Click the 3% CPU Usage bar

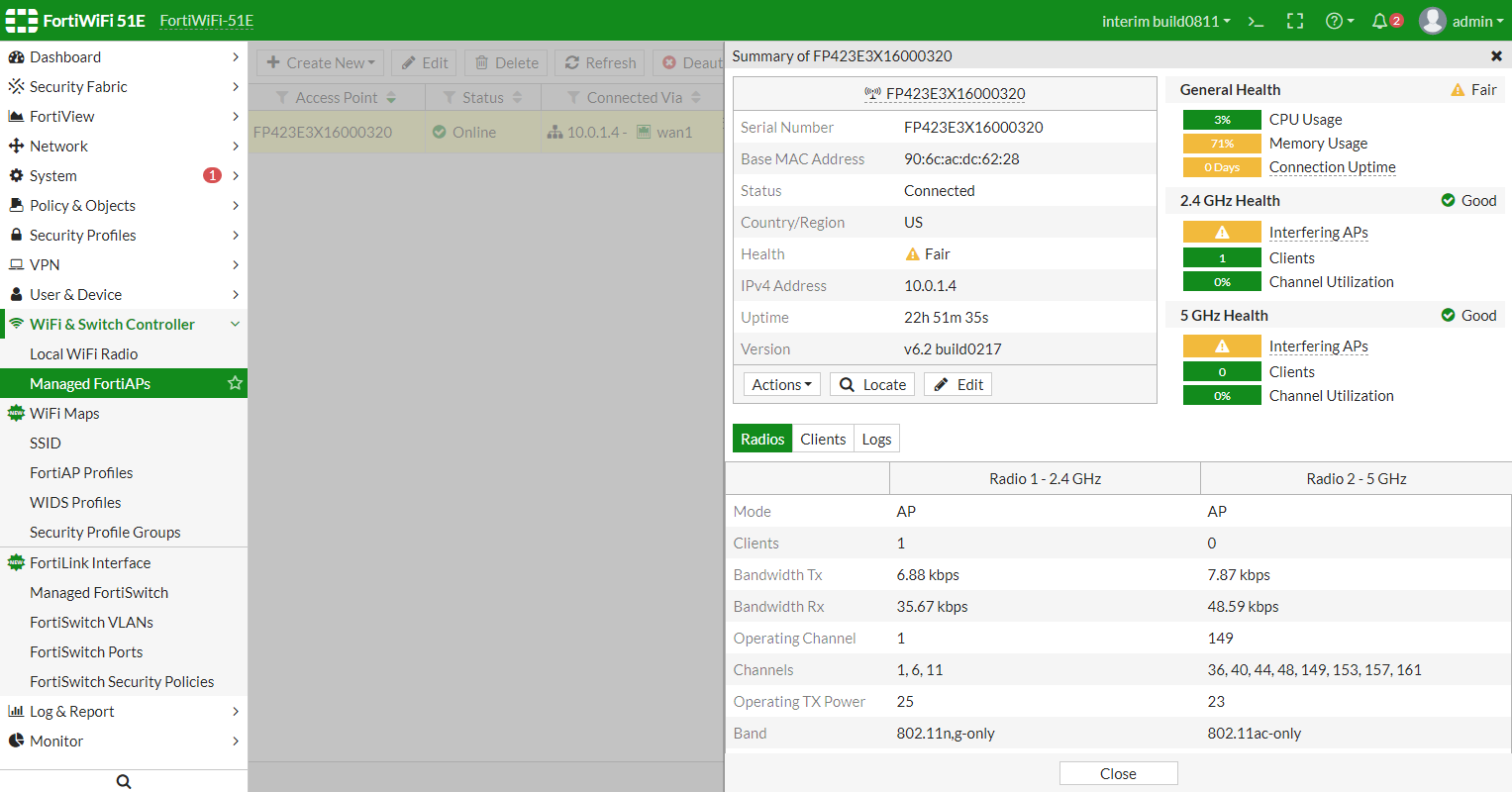[1222, 120]
